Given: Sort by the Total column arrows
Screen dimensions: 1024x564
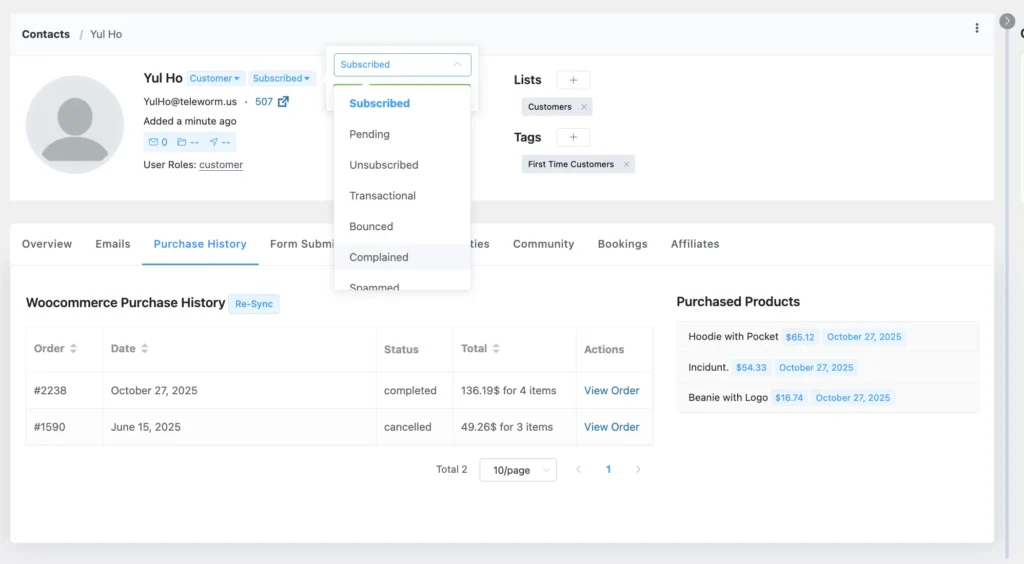Looking at the screenshot, I should (496, 349).
